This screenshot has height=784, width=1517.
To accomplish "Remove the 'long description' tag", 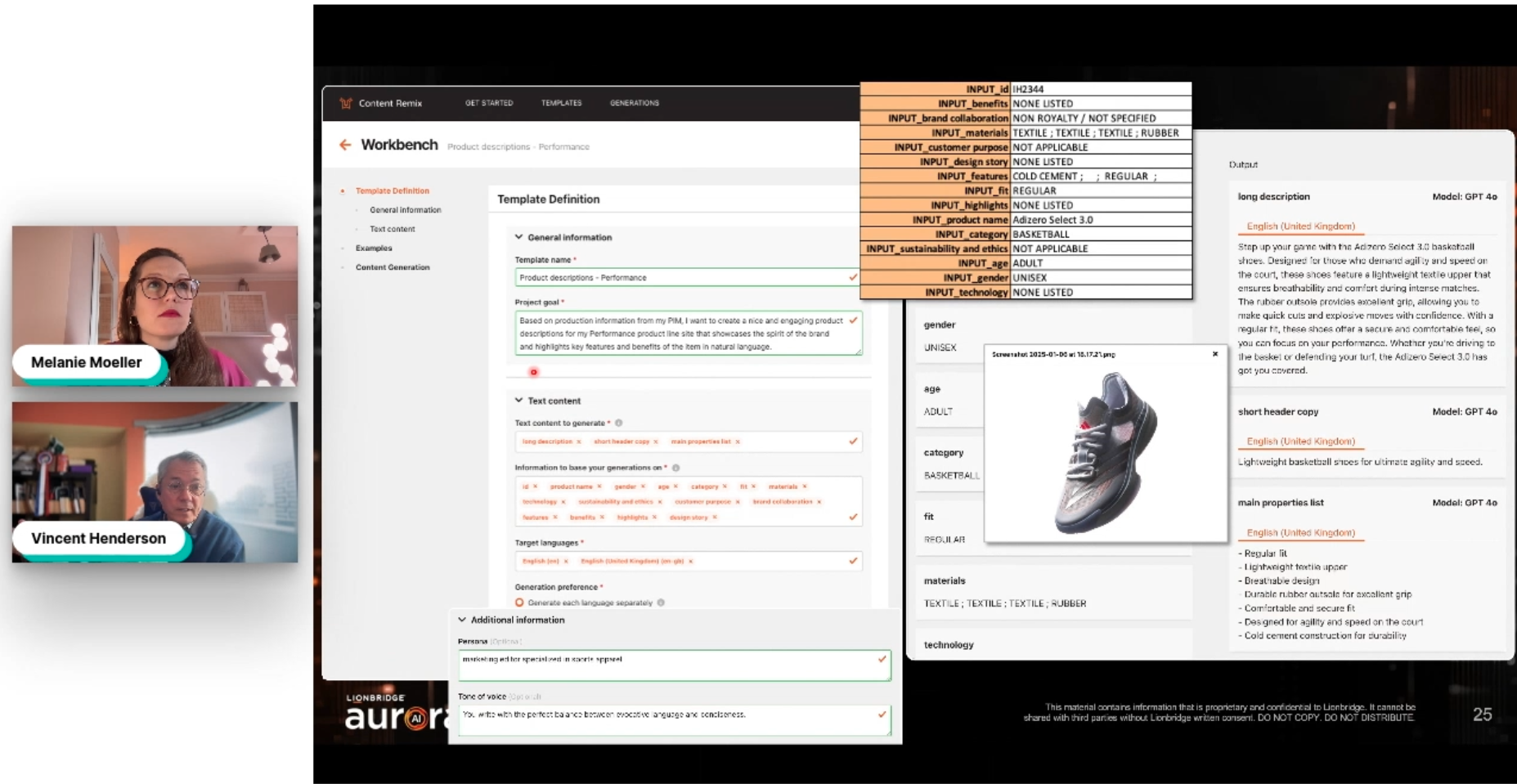I will click(579, 441).
